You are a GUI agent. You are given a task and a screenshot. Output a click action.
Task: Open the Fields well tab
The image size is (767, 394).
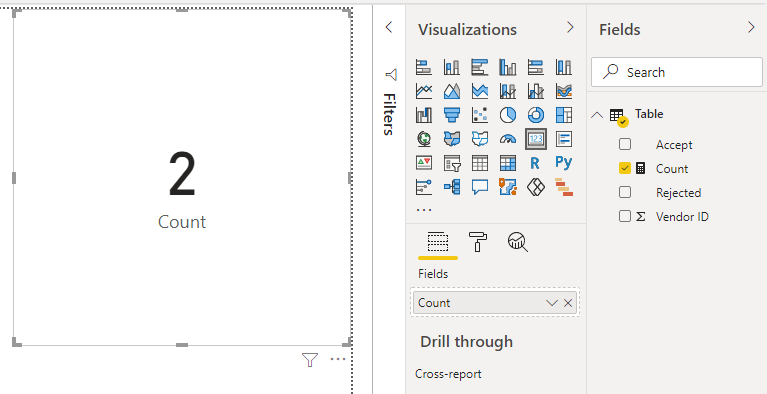pyautogui.click(x=438, y=242)
